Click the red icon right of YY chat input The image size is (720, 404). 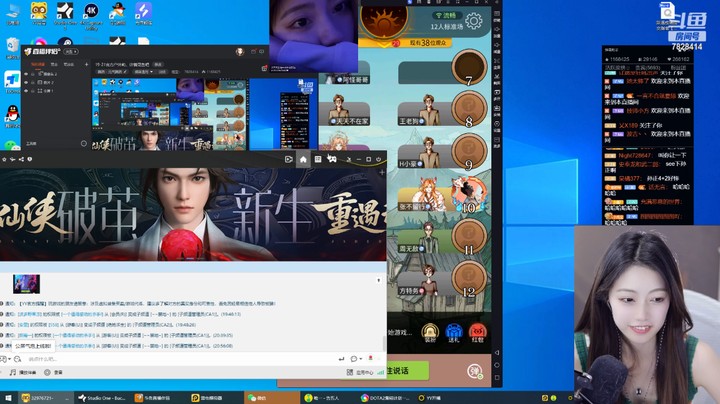tap(371, 359)
